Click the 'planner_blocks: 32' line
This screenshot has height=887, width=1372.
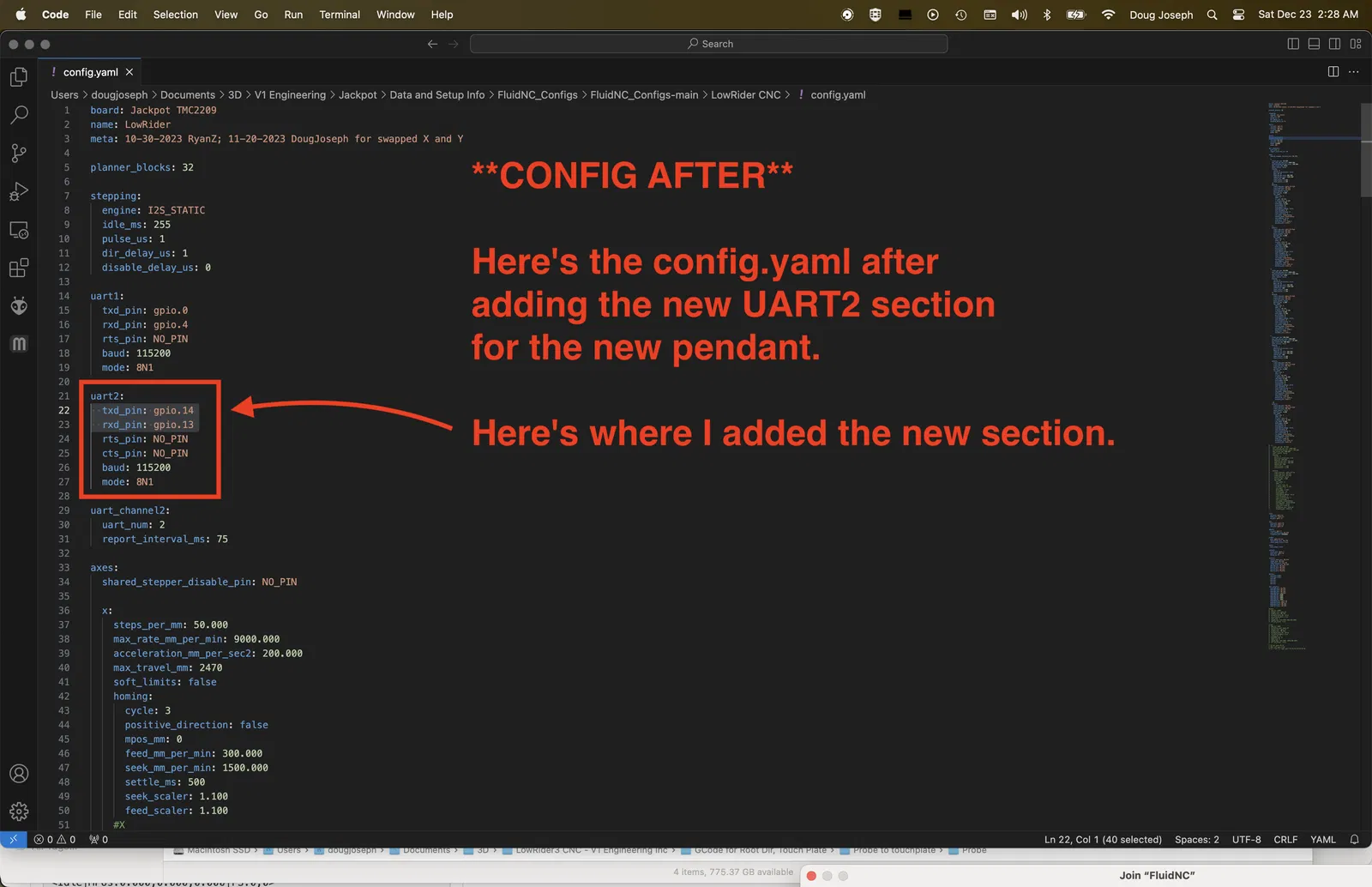click(x=142, y=167)
